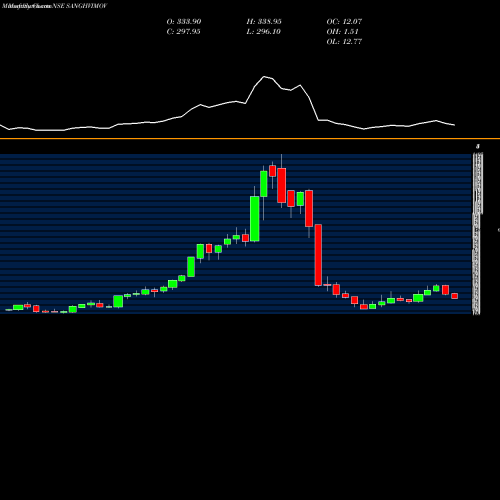Click the high price value H: 338.95
Image resolution: width=500 pixels, height=500 pixels.
tap(264, 21)
